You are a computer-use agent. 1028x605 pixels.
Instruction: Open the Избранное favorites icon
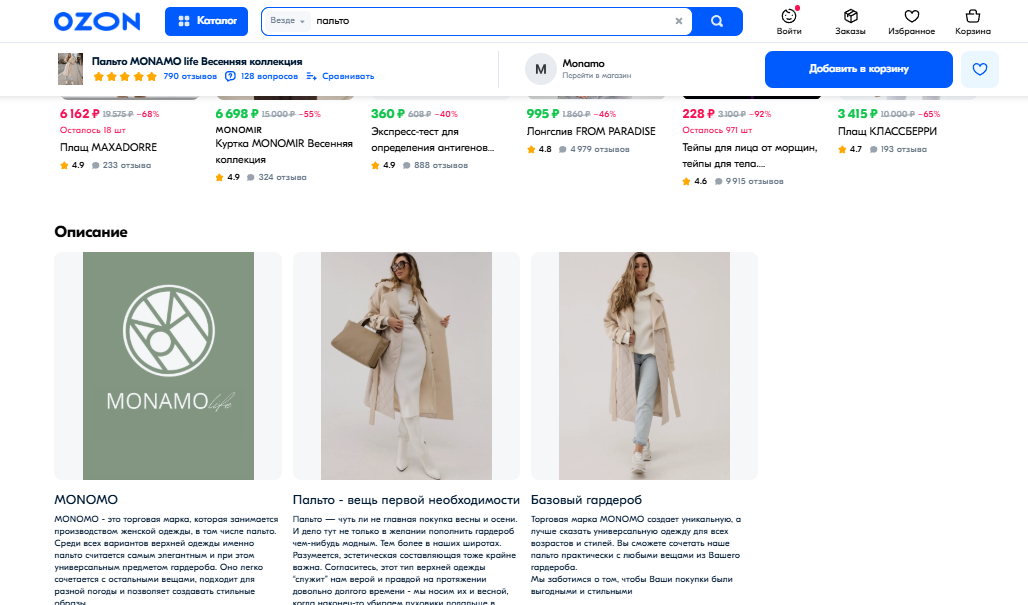tap(911, 21)
